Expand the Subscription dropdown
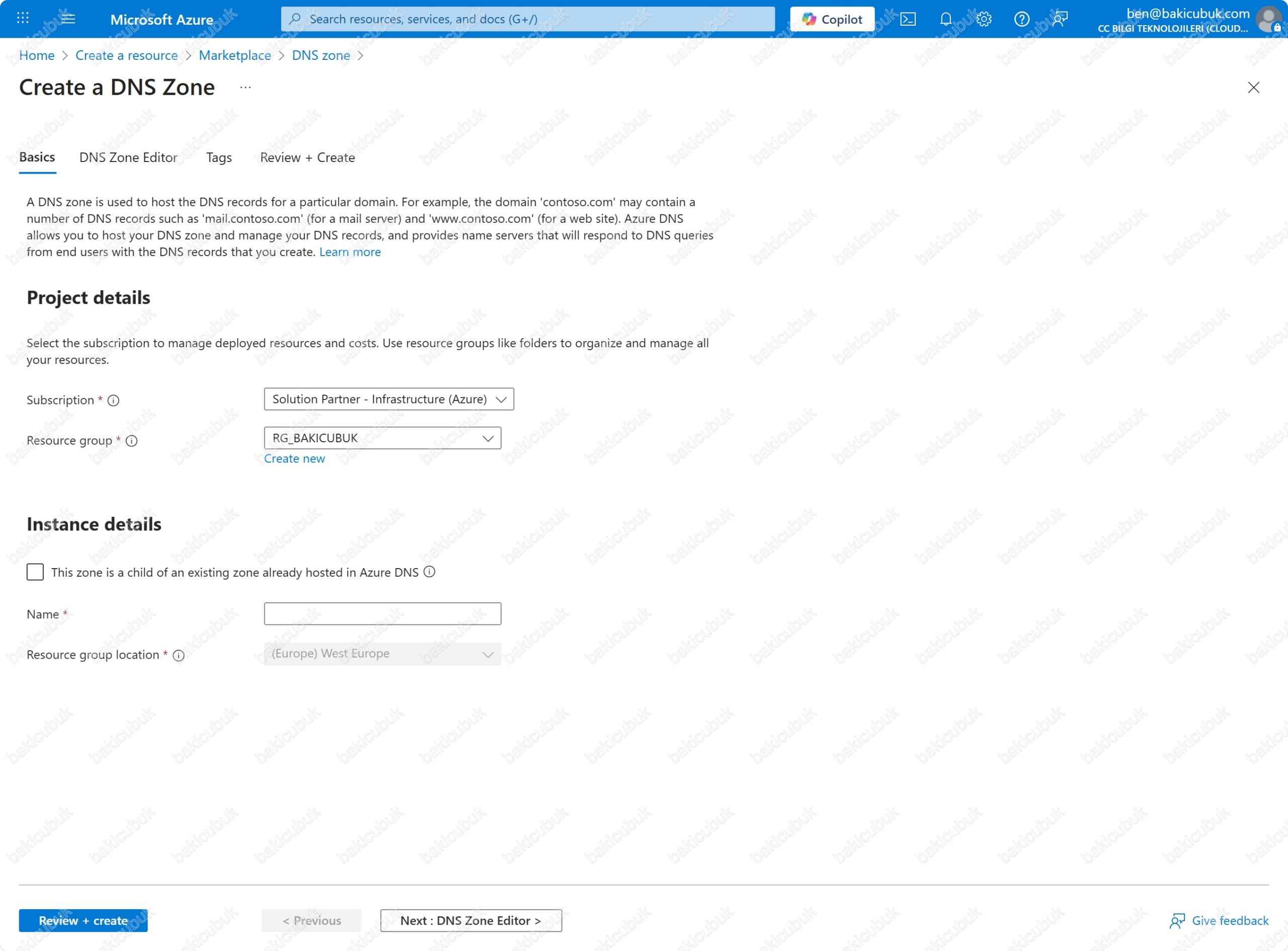Screen dimensions: 1288x951 coord(388,399)
